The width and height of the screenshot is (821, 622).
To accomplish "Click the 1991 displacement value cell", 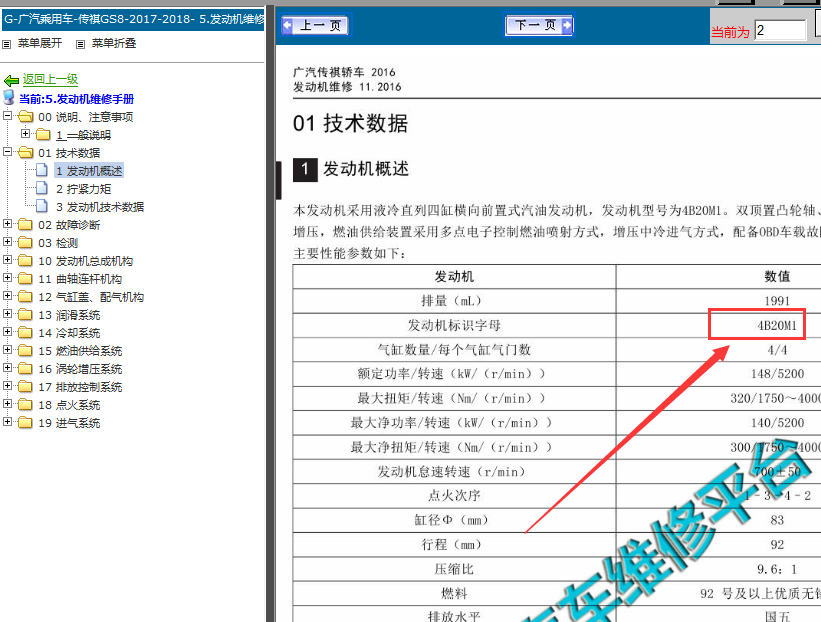I will point(776,301).
